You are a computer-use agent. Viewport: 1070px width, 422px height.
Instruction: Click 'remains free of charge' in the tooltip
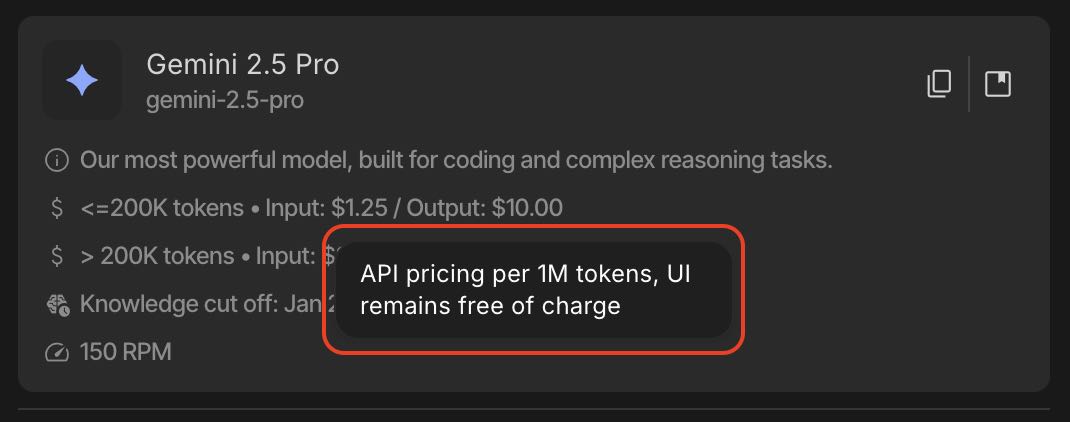pyautogui.click(x=491, y=306)
